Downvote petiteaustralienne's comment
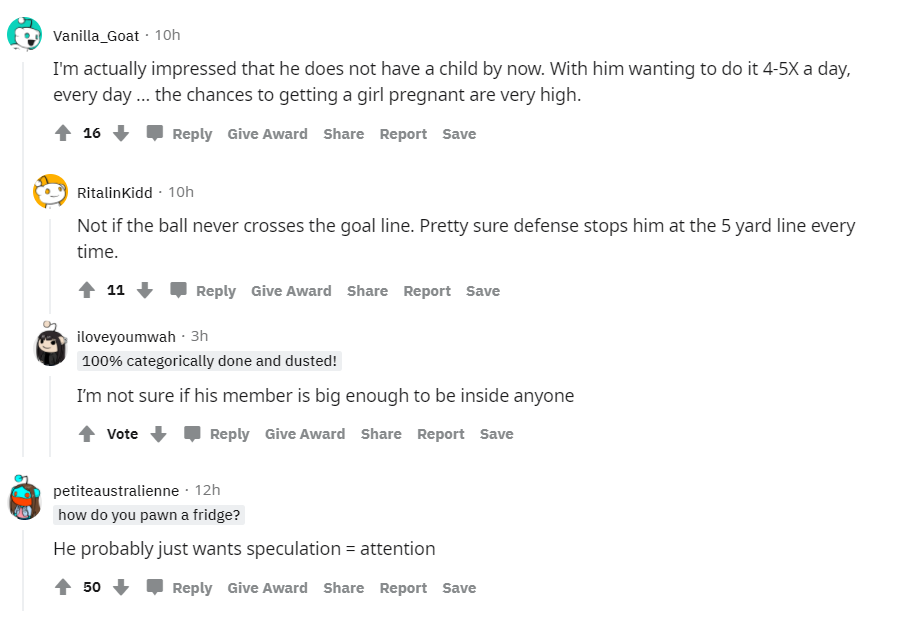 [x=121, y=587]
